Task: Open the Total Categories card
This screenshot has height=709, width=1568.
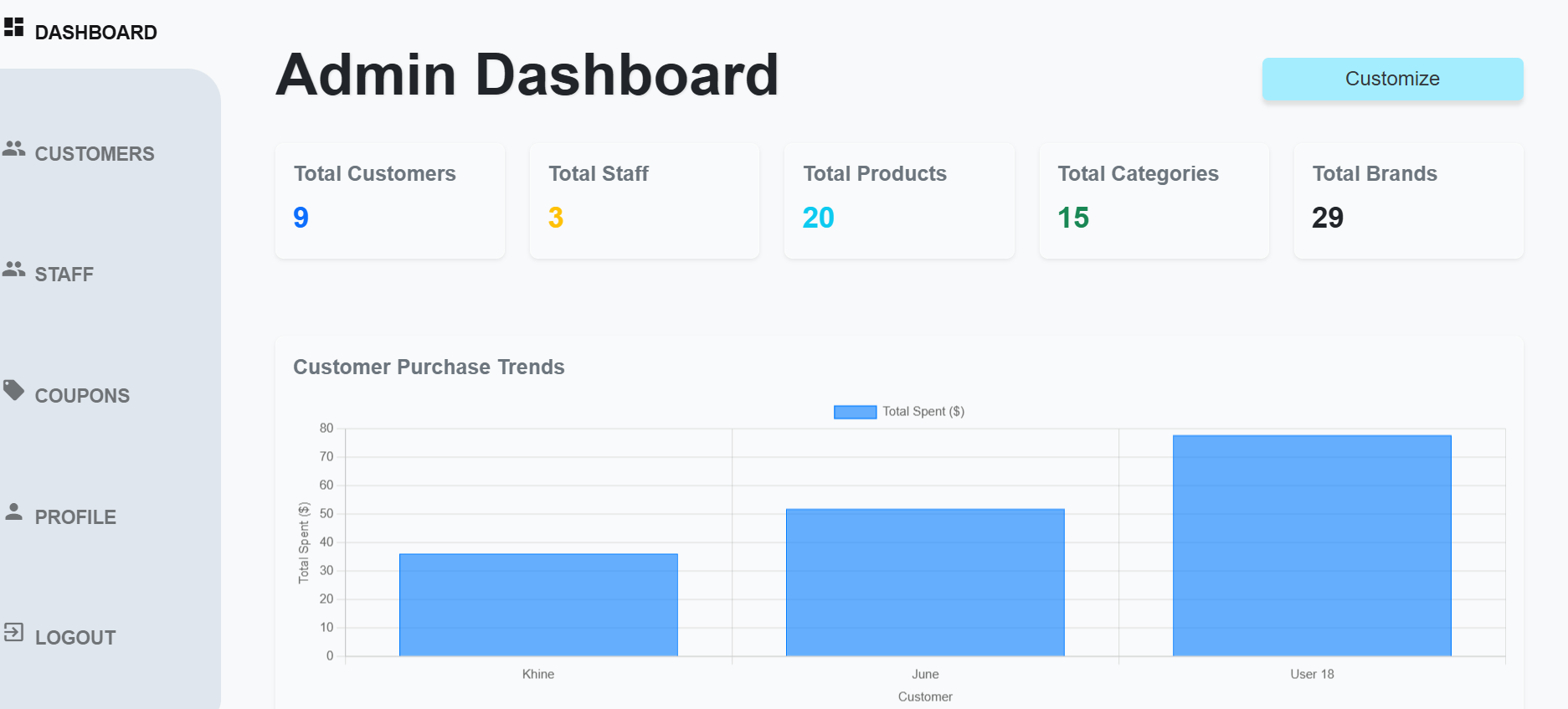Action: pyautogui.click(x=1154, y=201)
